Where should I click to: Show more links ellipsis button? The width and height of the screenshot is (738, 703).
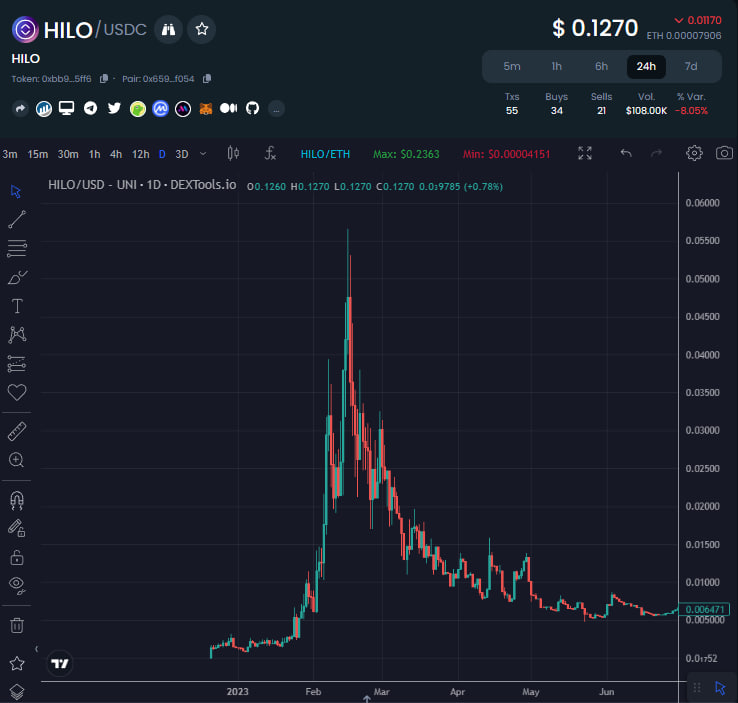[x=276, y=109]
